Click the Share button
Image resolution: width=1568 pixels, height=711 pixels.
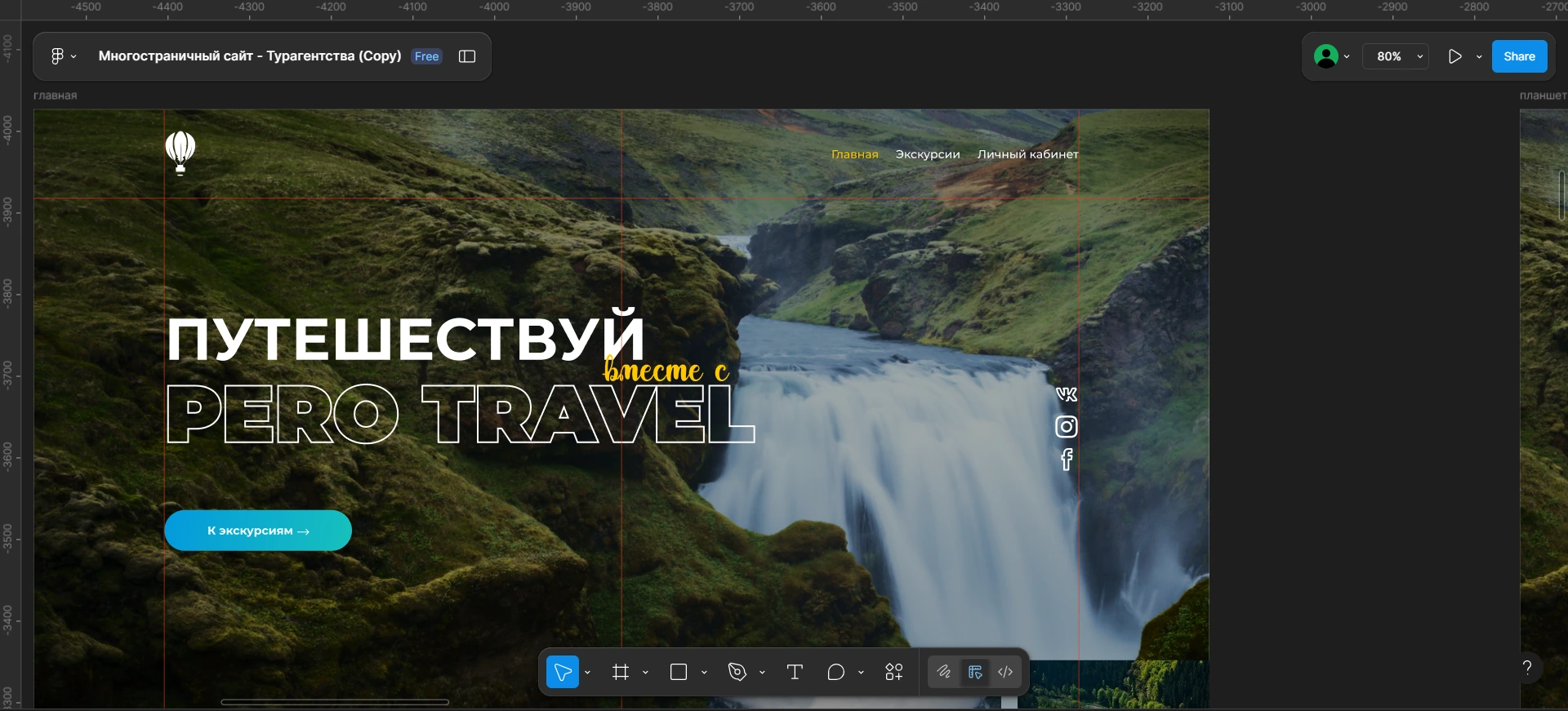click(x=1519, y=56)
